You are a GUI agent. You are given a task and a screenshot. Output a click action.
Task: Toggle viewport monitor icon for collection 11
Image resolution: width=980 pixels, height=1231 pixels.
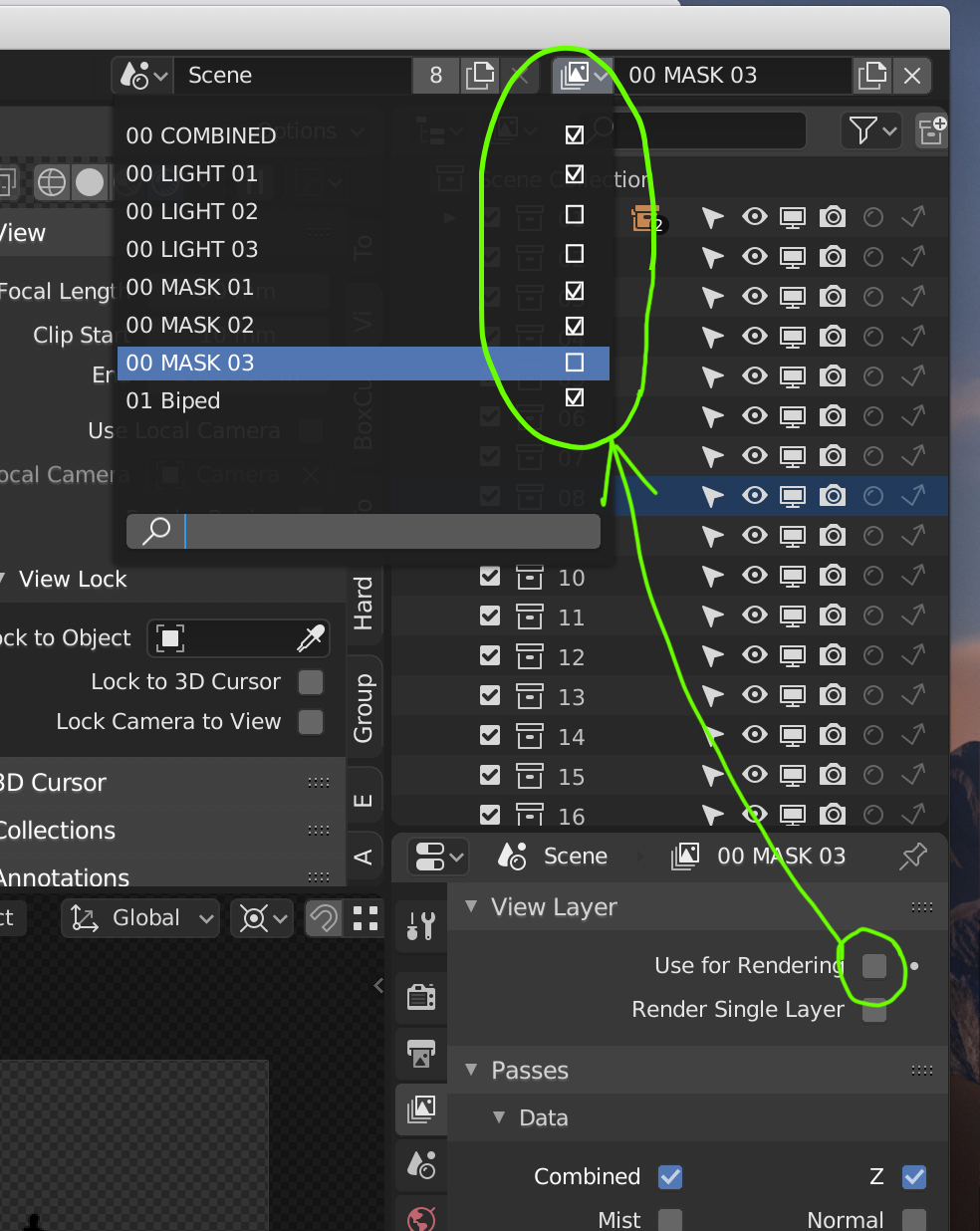[x=793, y=615]
